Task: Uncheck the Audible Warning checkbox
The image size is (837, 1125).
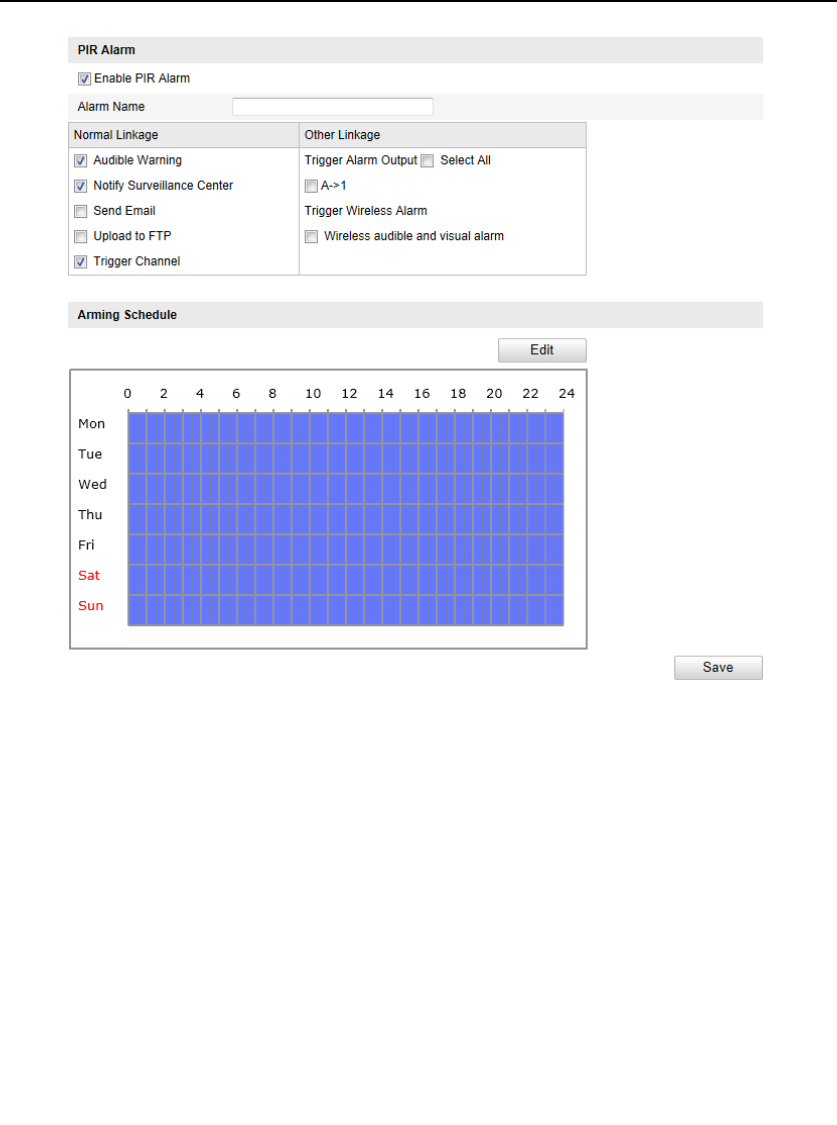Action: click(x=80, y=161)
